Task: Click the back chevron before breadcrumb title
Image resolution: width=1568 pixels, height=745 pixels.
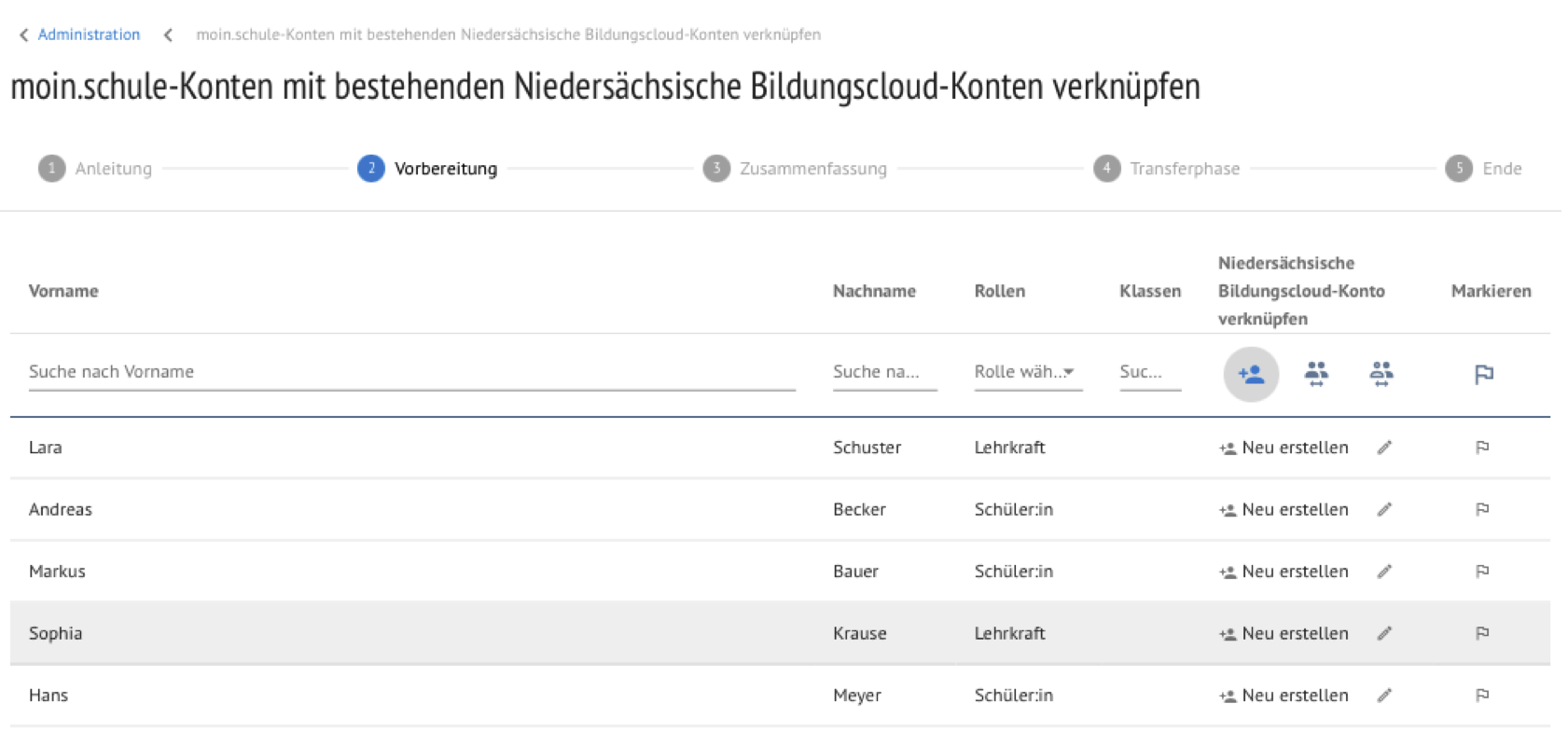Action: pos(168,35)
